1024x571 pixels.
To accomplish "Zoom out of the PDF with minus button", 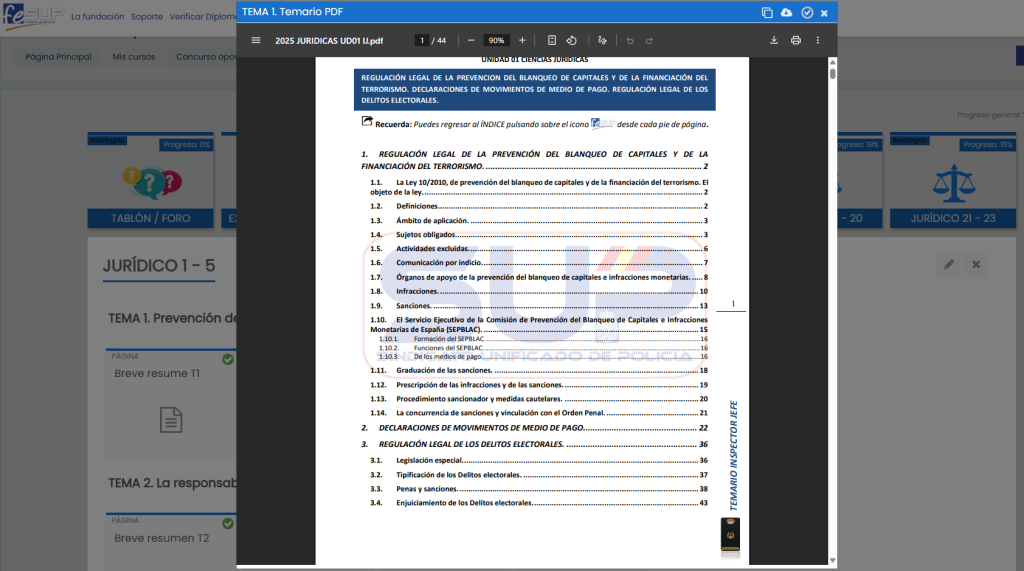I will 471,40.
